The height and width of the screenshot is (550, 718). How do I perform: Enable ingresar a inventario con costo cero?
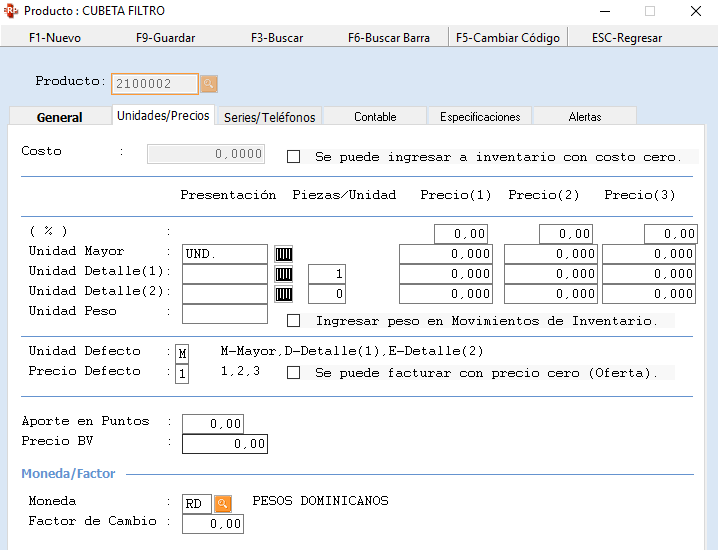[x=294, y=157]
